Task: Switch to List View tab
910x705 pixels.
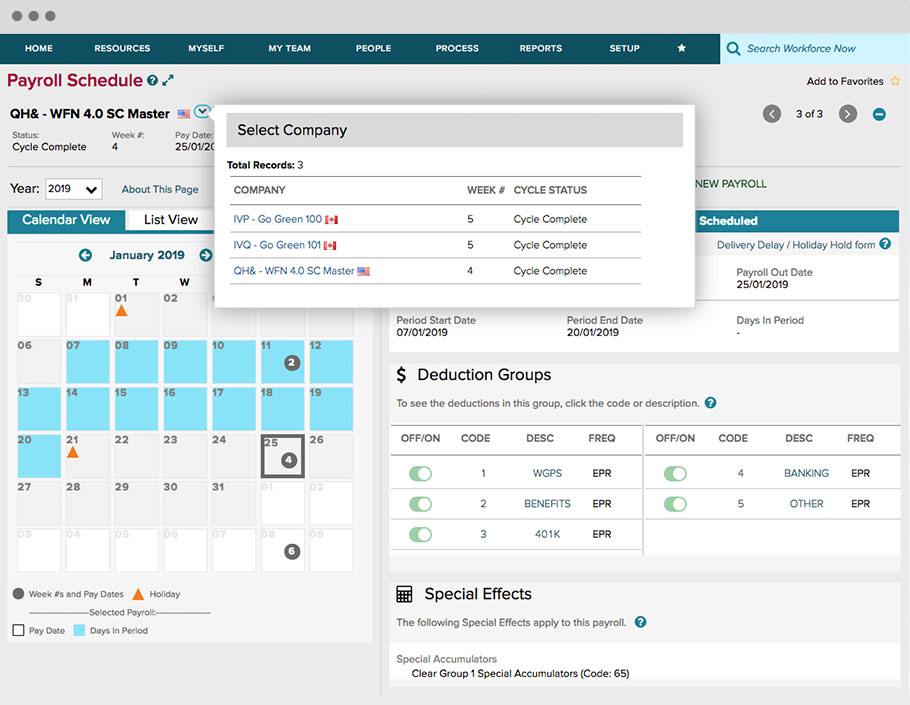Action: [171, 220]
